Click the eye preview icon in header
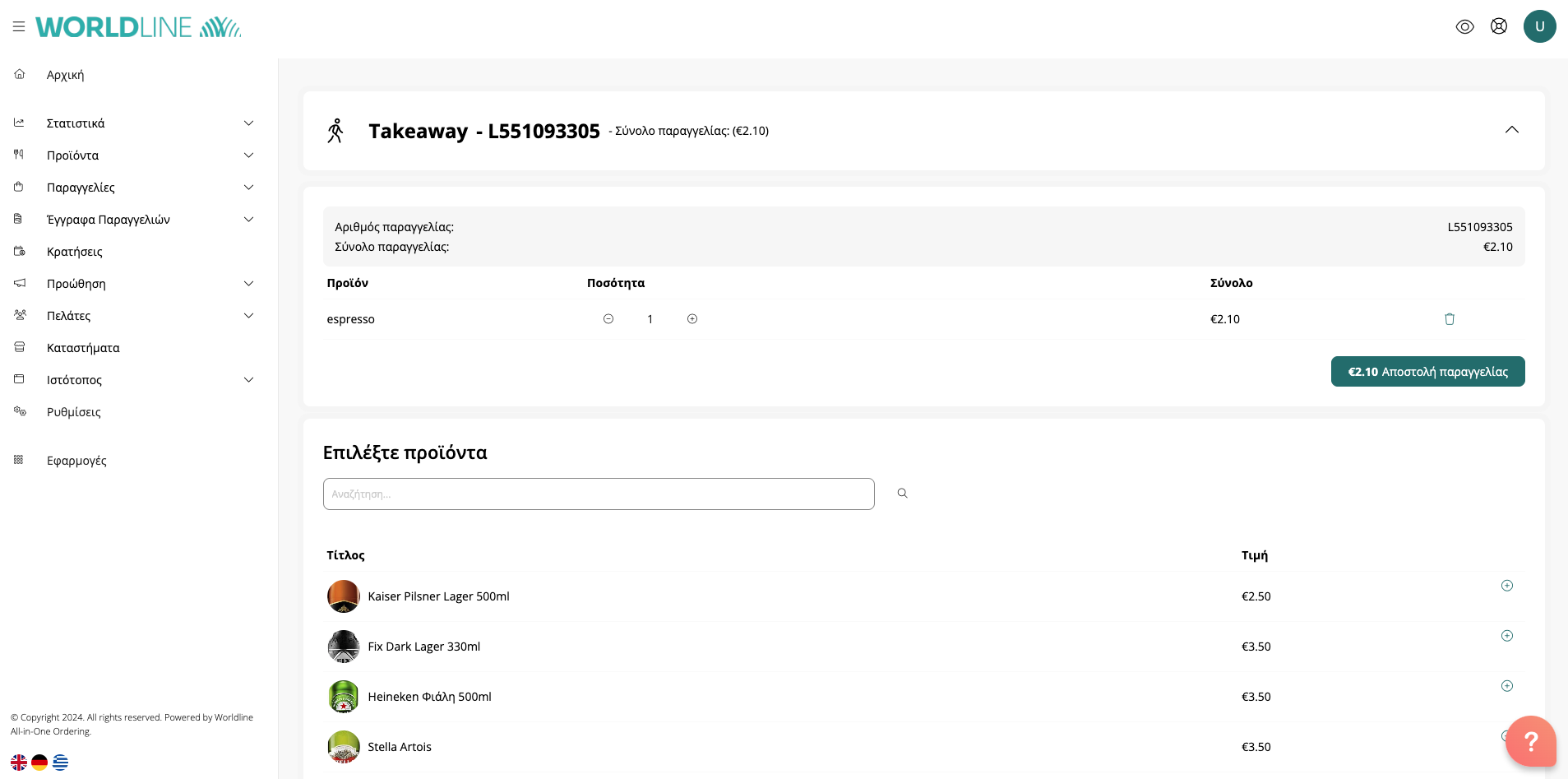 [x=1464, y=27]
